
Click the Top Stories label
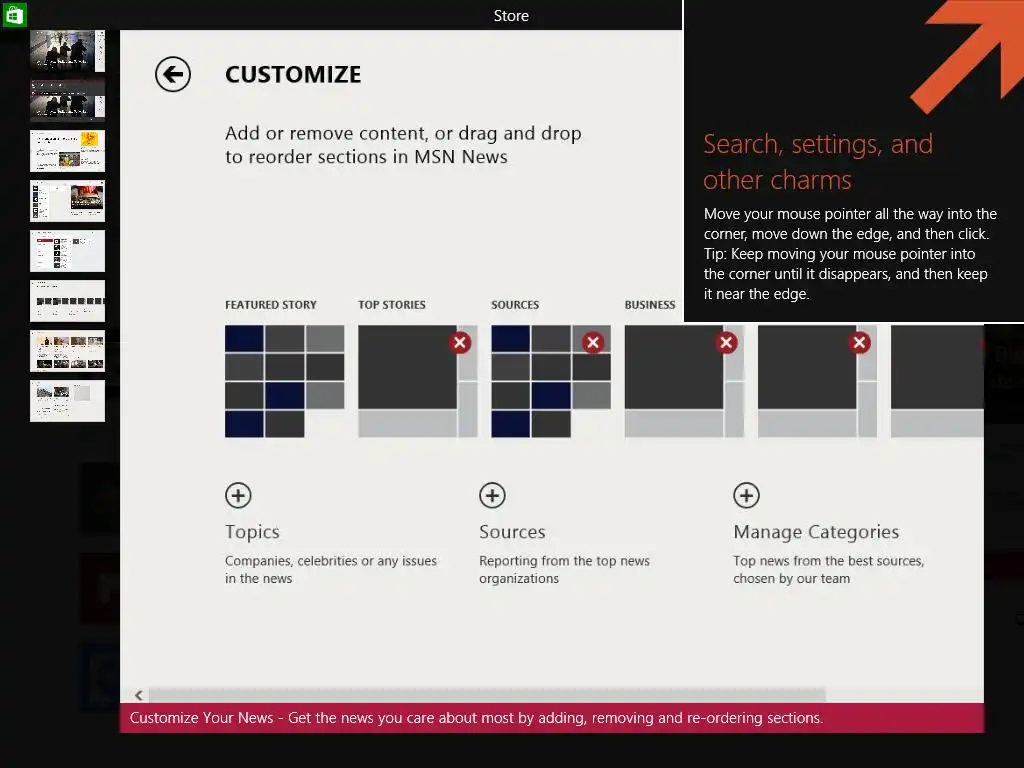point(392,305)
